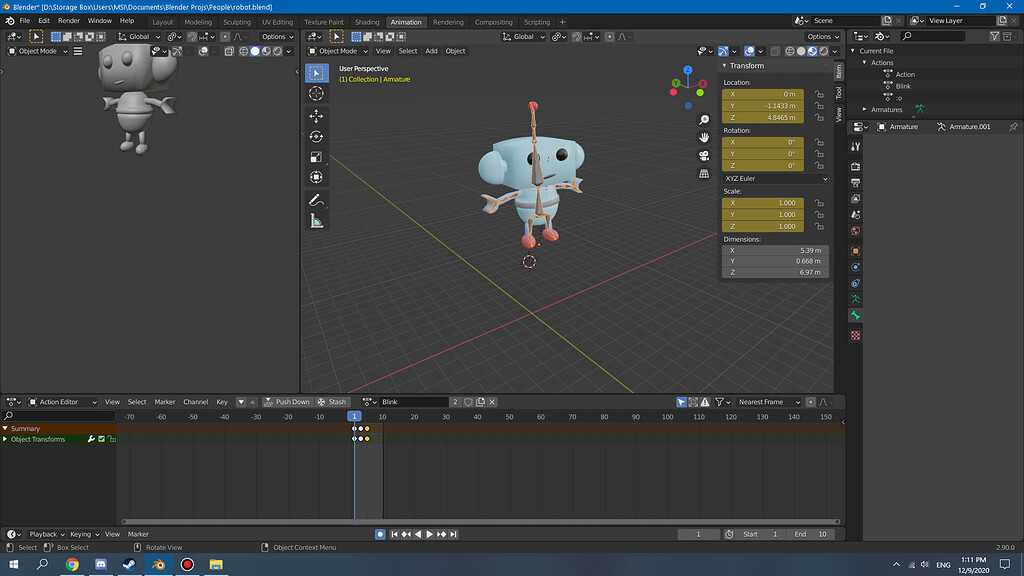Open Chrome from the Windows taskbar
This screenshot has width=1024, height=576.
(72, 564)
